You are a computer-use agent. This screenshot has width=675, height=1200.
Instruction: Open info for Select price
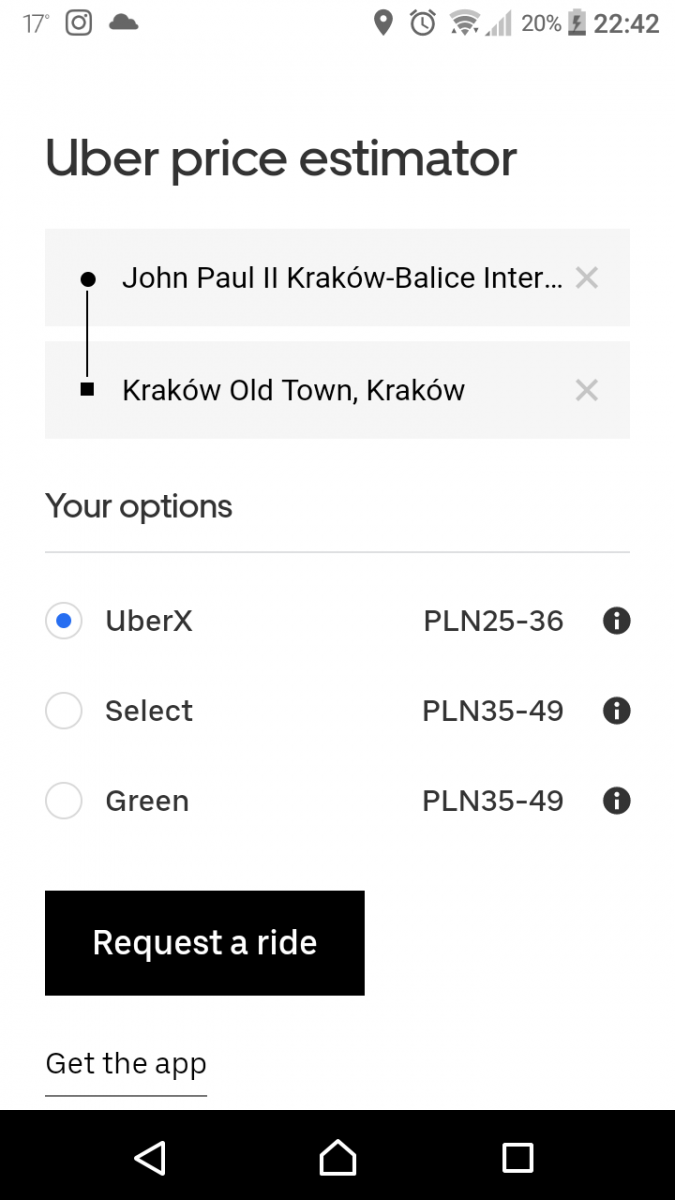(616, 711)
